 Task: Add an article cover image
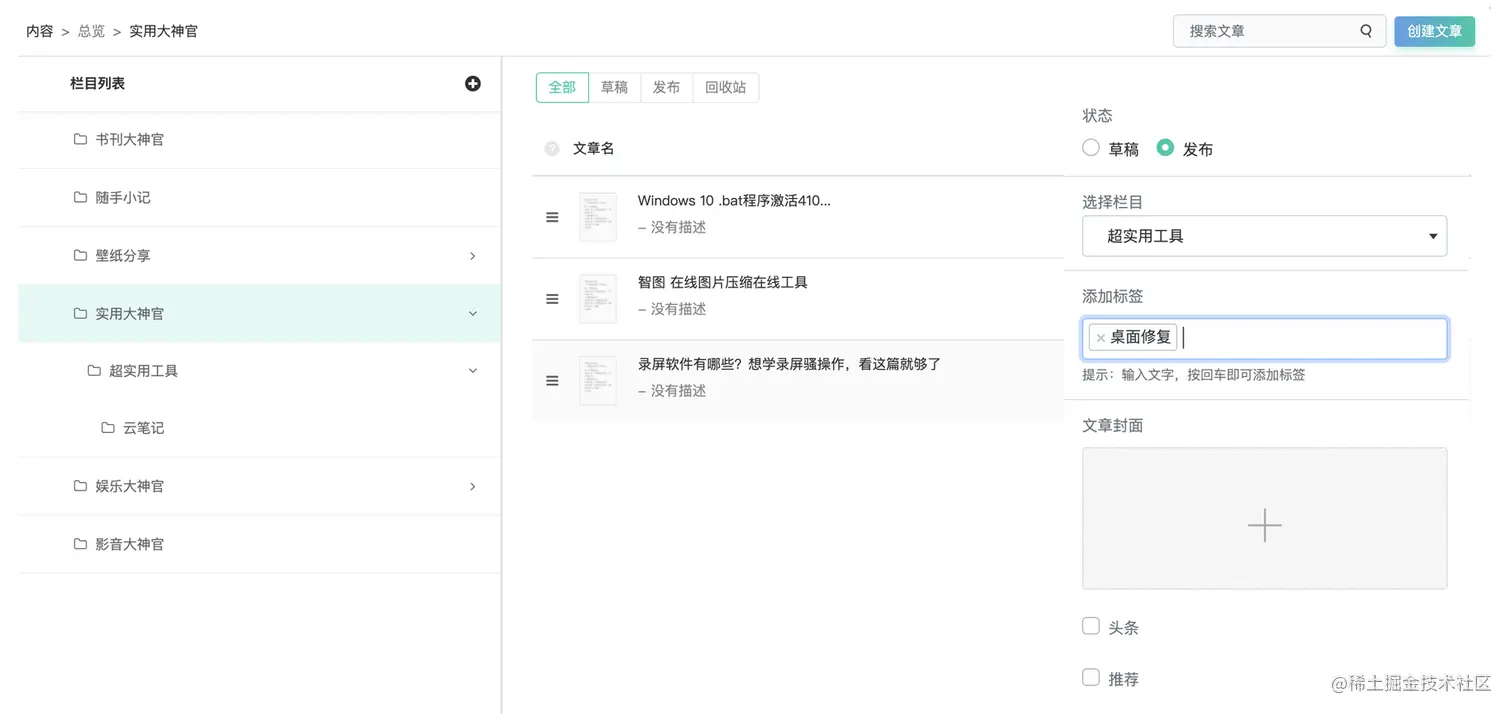tap(1264, 518)
